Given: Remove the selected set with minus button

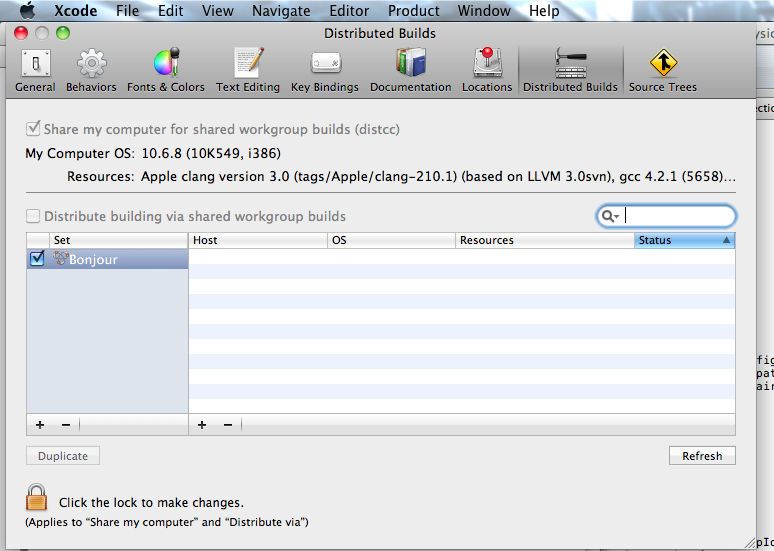Looking at the screenshot, I should [66, 425].
